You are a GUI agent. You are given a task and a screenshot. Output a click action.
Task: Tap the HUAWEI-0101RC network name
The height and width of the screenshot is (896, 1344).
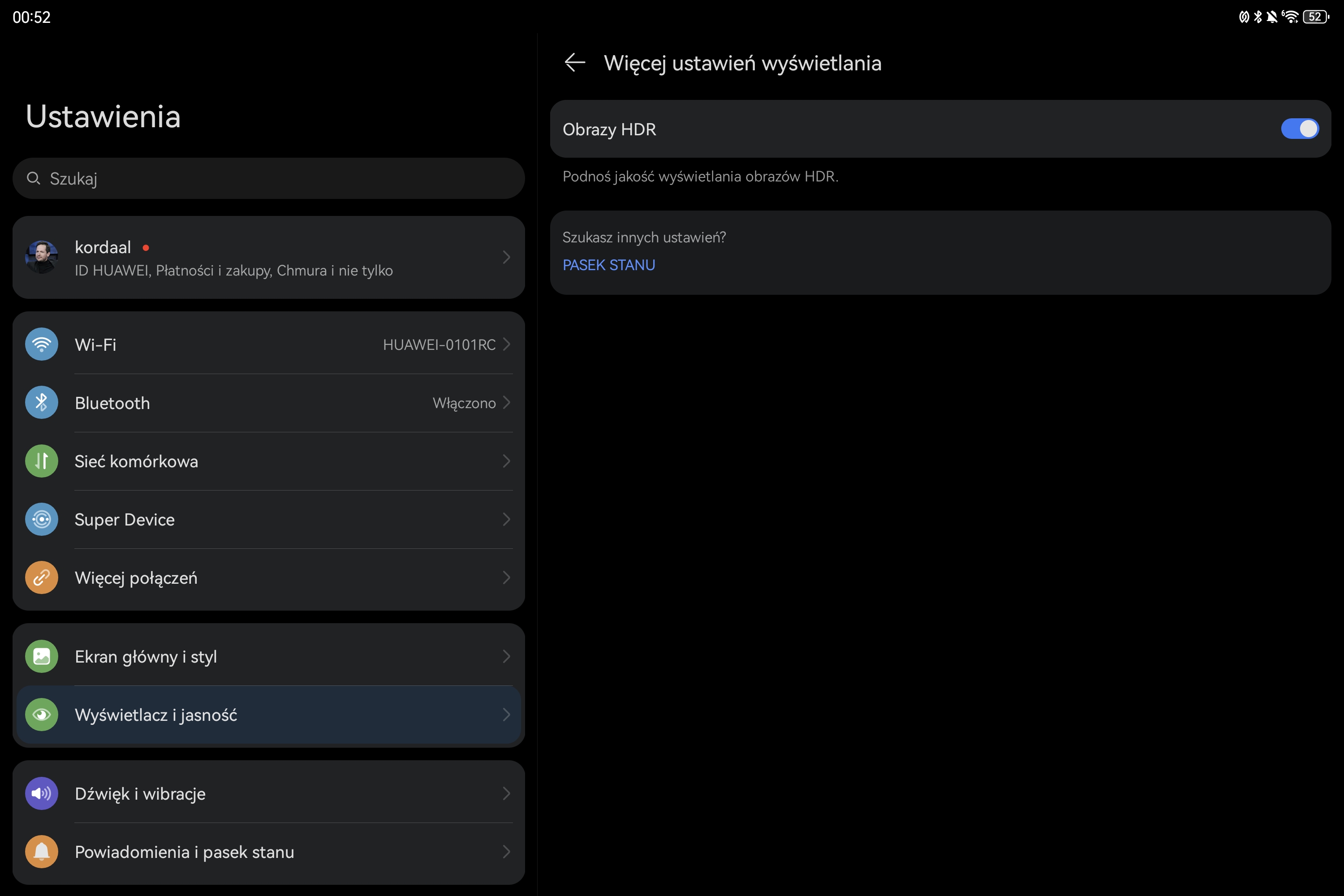coord(439,345)
